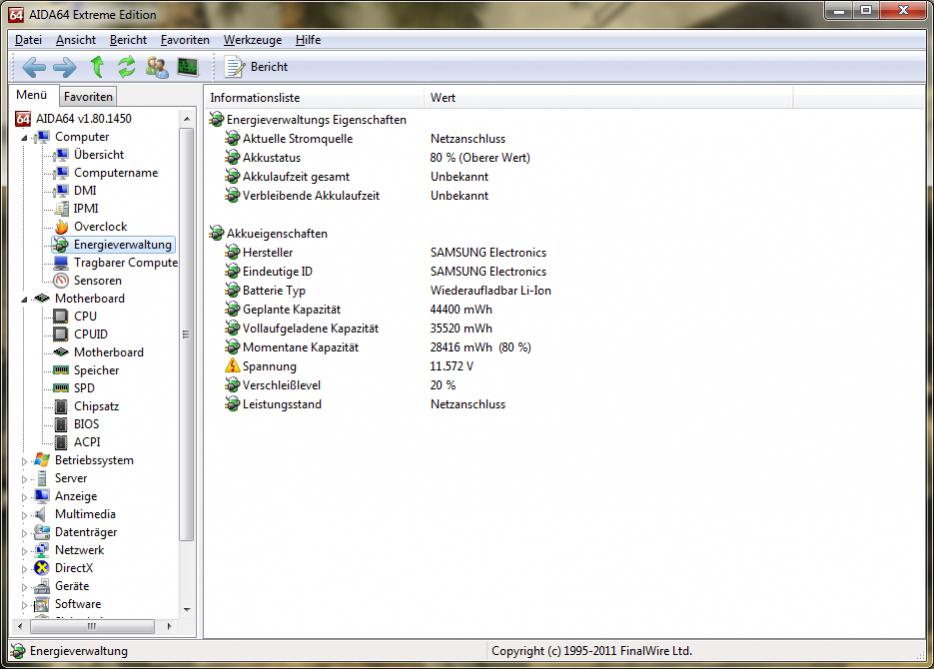934x669 pixels.
Task: Click the Betriebssystem Windows flag icon
Action: point(42,460)
